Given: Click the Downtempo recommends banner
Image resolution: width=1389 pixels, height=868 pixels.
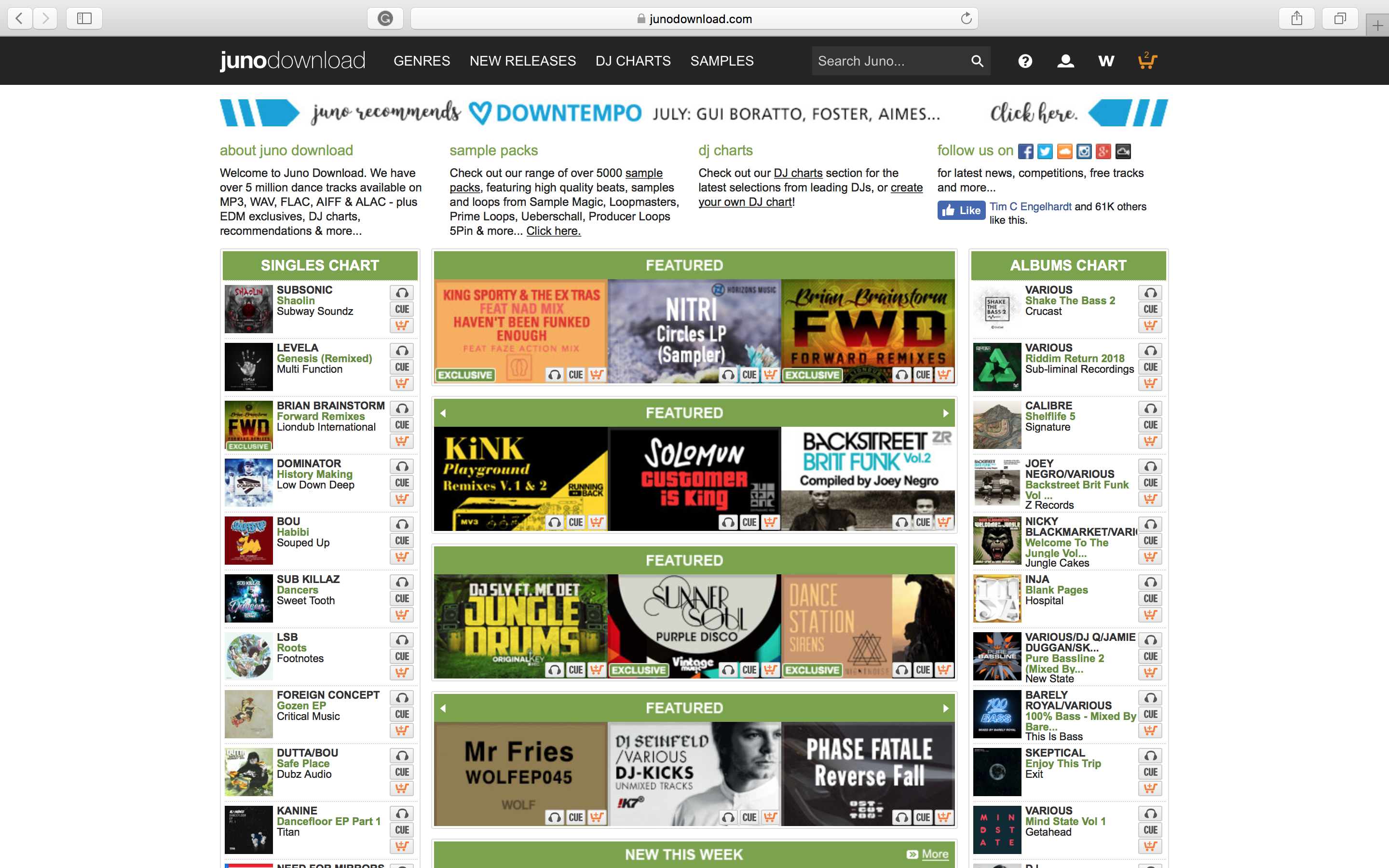Looking at the screenshot, I should point(694,113).
